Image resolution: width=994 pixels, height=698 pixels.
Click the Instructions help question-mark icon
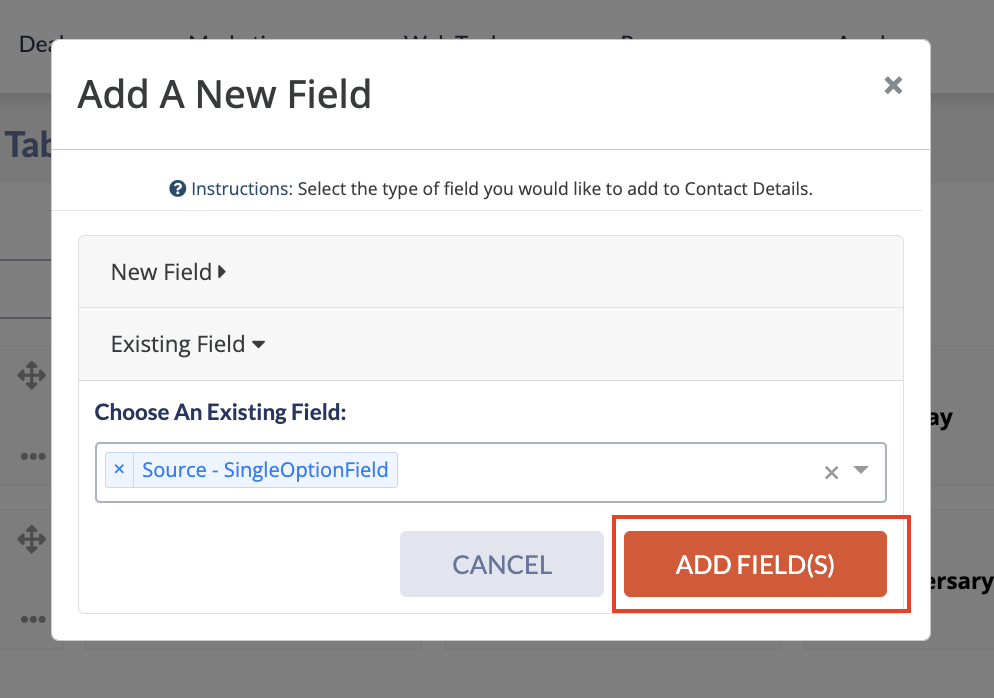pyautogui.click(x=178, y=189)
